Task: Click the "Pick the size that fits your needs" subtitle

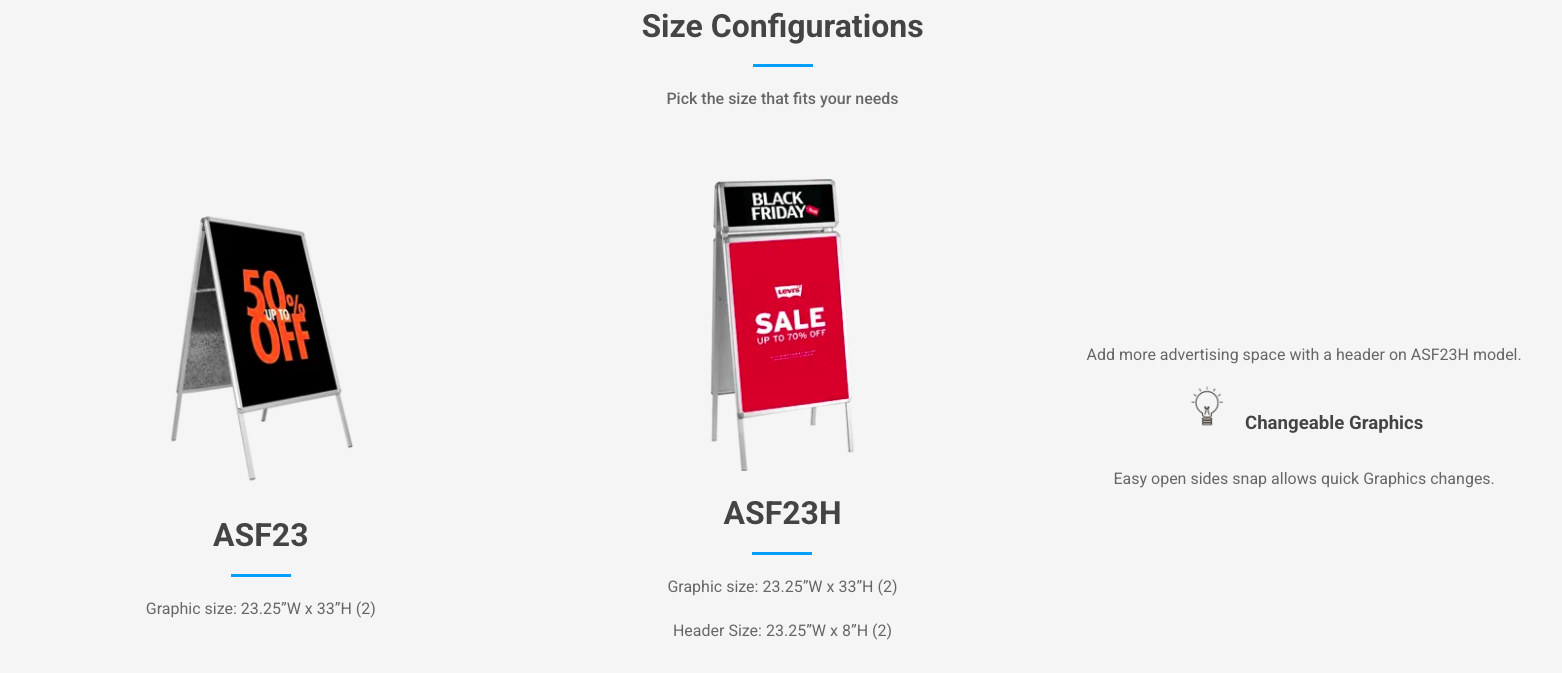Action: pos(782,99)
